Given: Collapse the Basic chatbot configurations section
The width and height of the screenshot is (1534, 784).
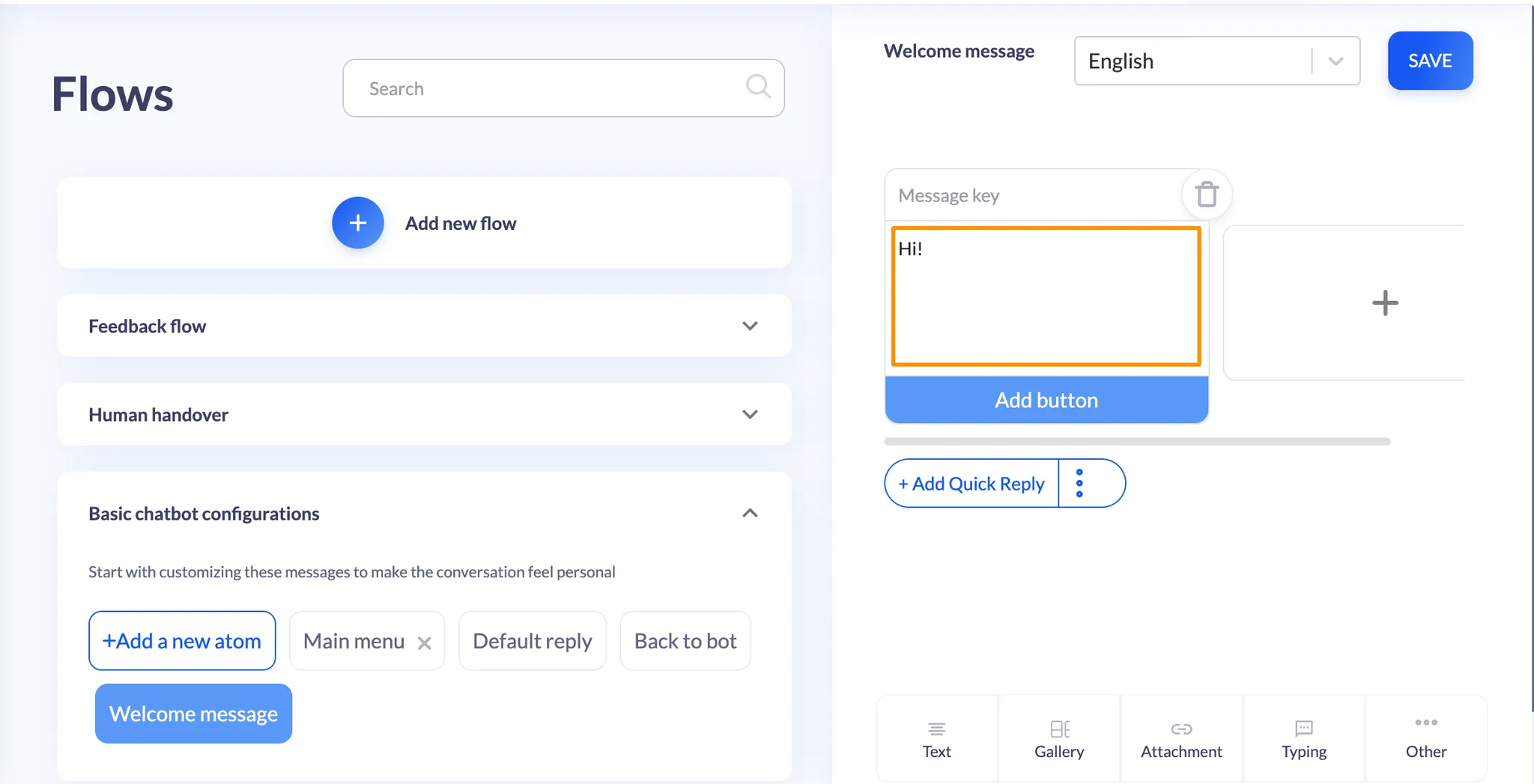Looking at the screenshot, I should pyautogui.click(x=750, y=513).
